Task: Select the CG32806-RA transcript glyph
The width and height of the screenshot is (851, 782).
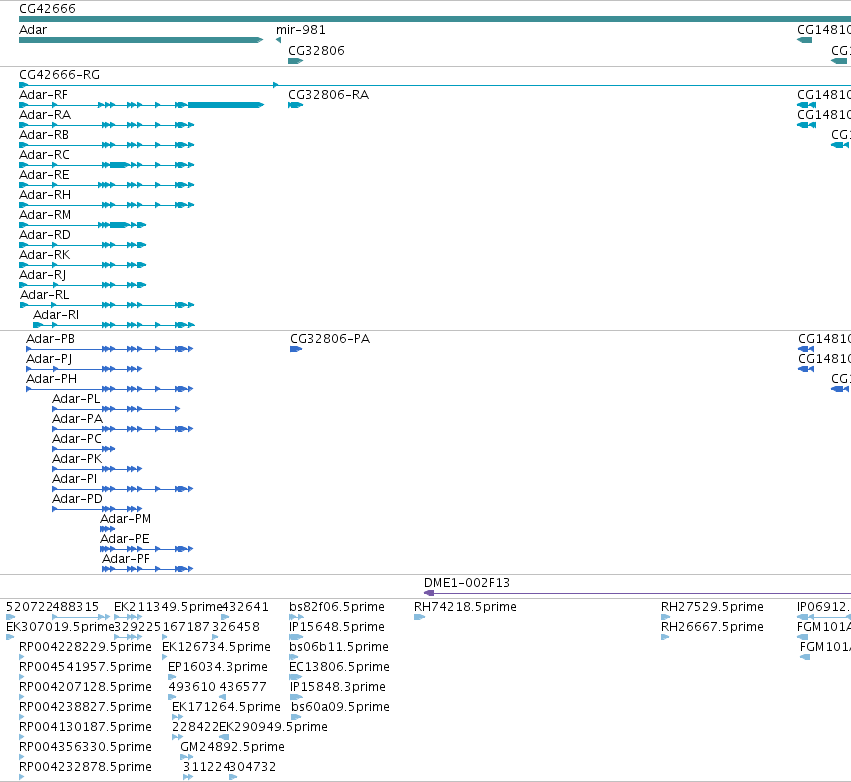Action: tap(295, 105)
